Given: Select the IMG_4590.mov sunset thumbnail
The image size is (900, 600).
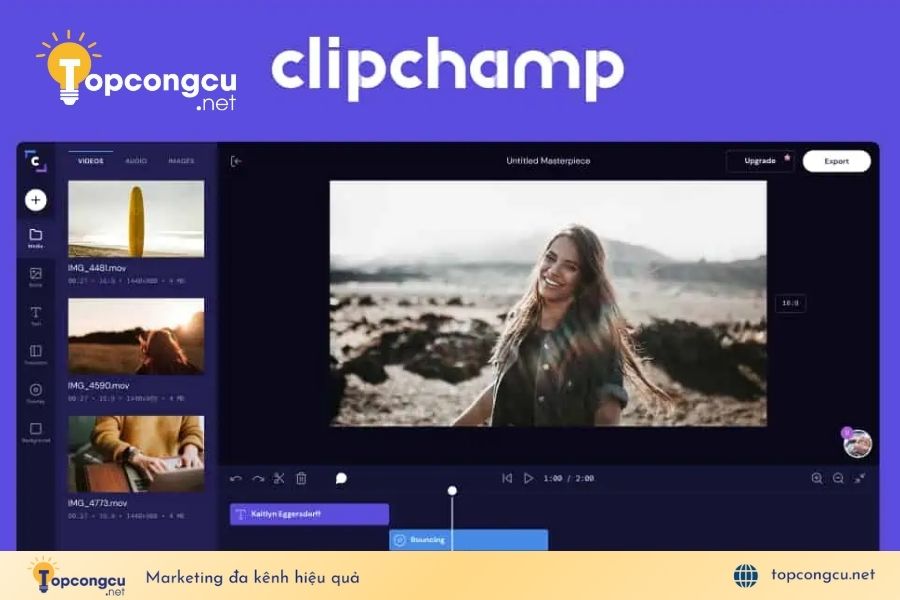Looking at the screenshot, I should tap(136, 336).
